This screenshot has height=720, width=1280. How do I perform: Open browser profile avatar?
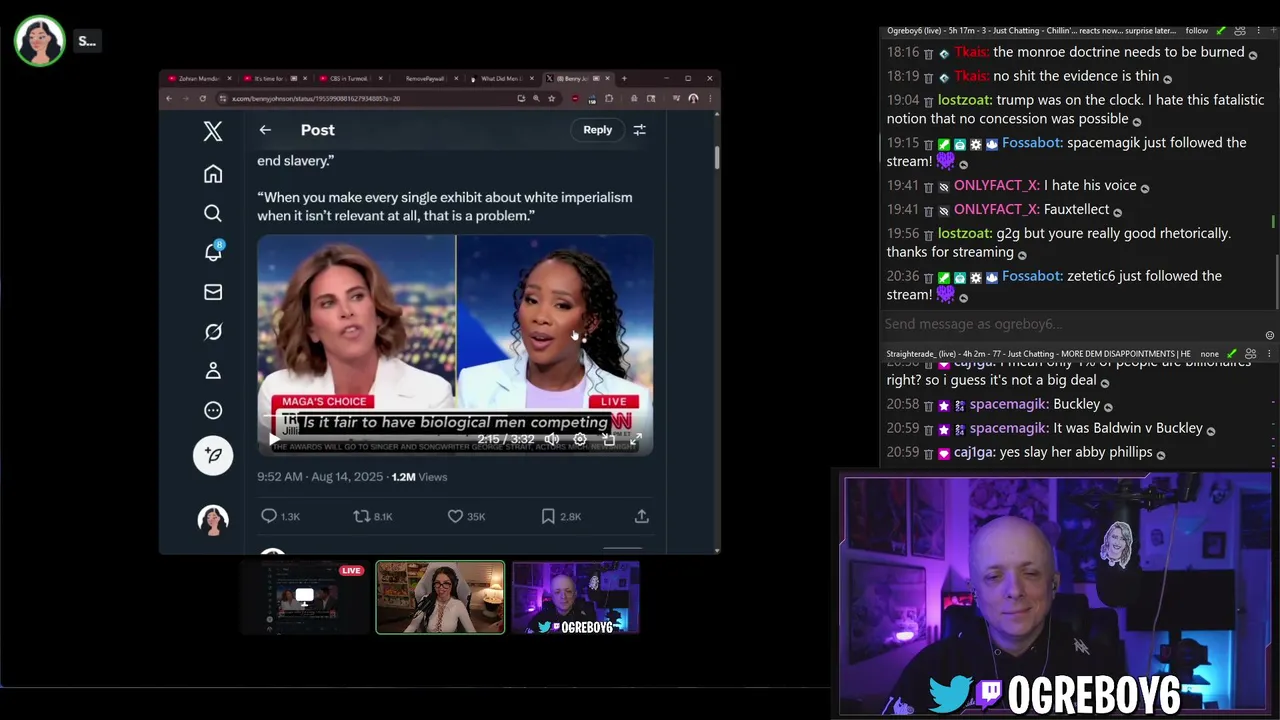[x=693, y=98]
